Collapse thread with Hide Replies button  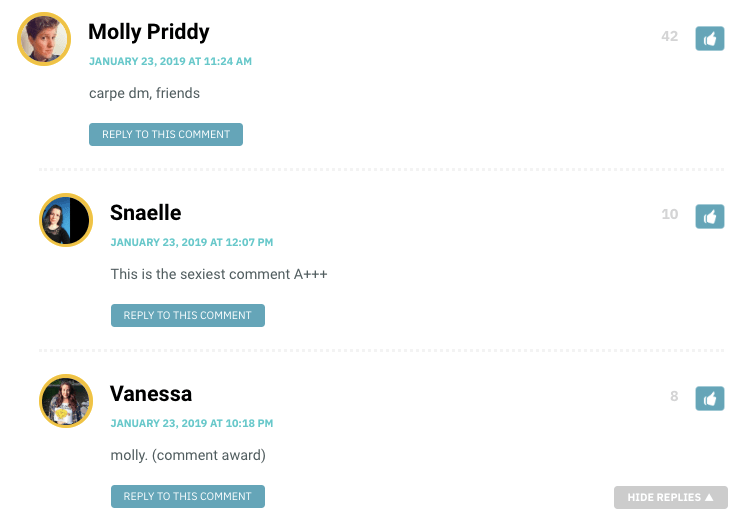671,497
